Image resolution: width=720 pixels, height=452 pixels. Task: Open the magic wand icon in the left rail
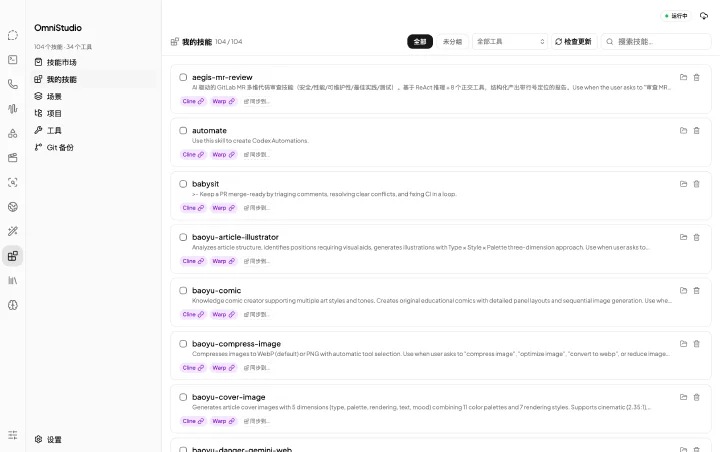[x=13, y=231]
